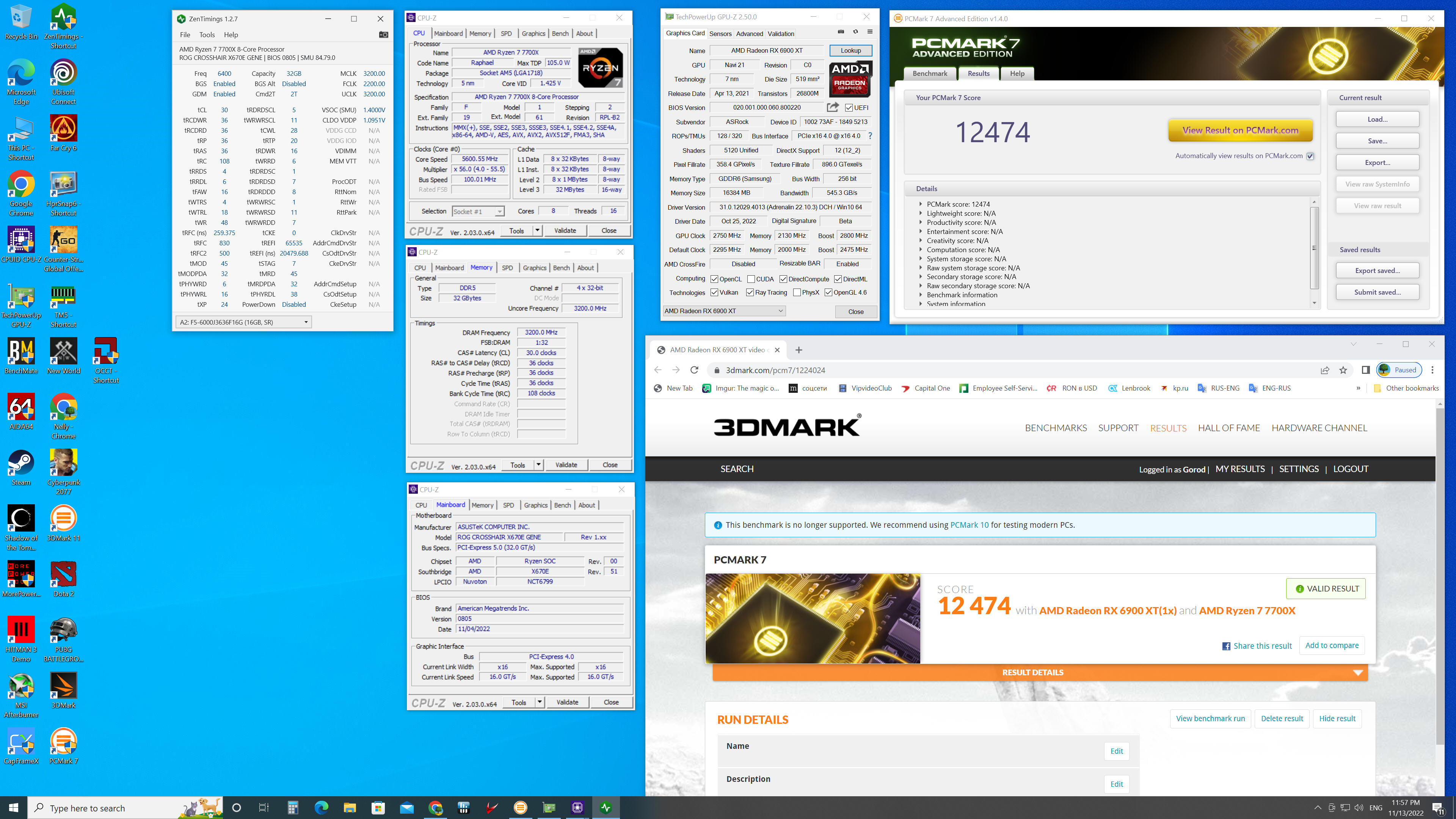This screenshot has width=1456, height=819.
Task: Toggle the UEFI checkbox in GPU-Z
Action: (849, 107)
